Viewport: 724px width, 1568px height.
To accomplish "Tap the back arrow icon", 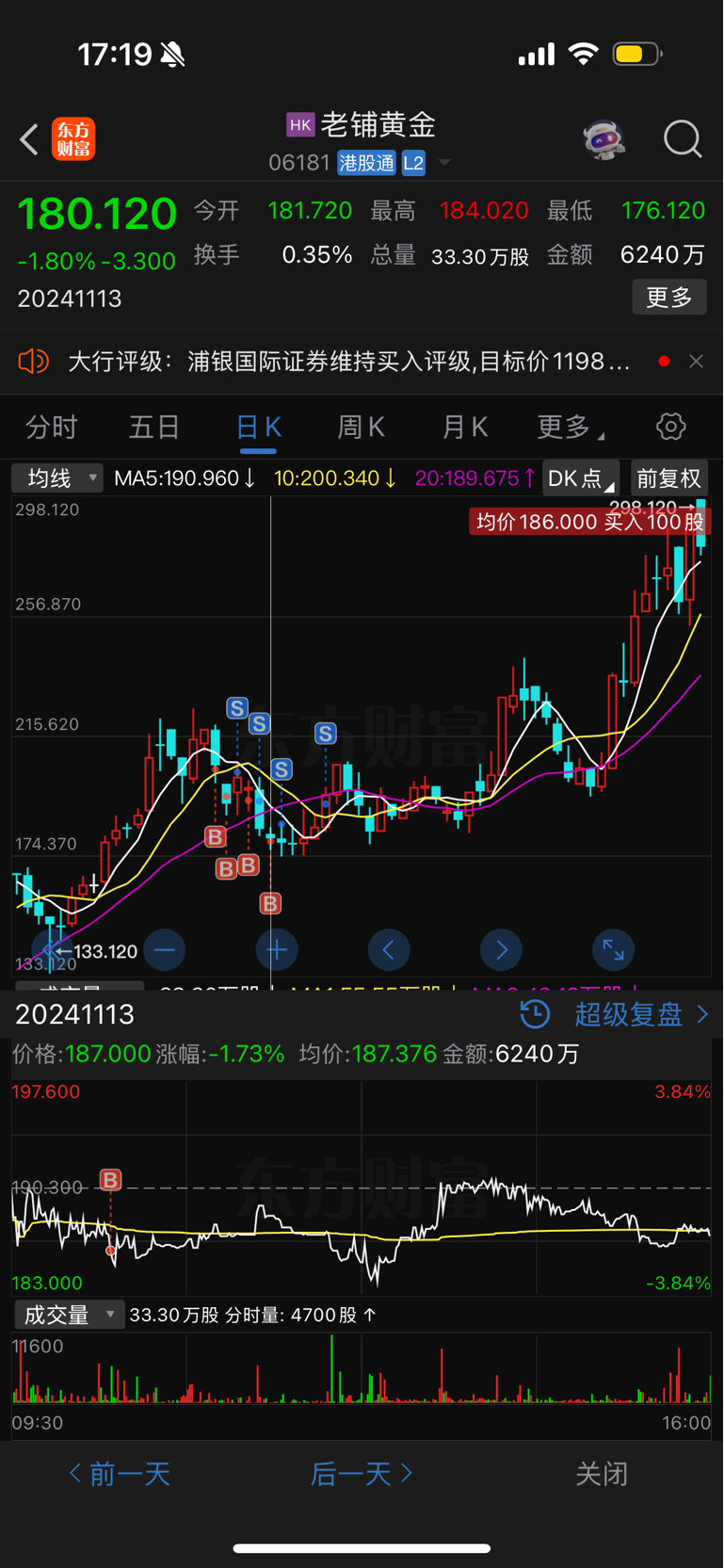I will [29, 139].
